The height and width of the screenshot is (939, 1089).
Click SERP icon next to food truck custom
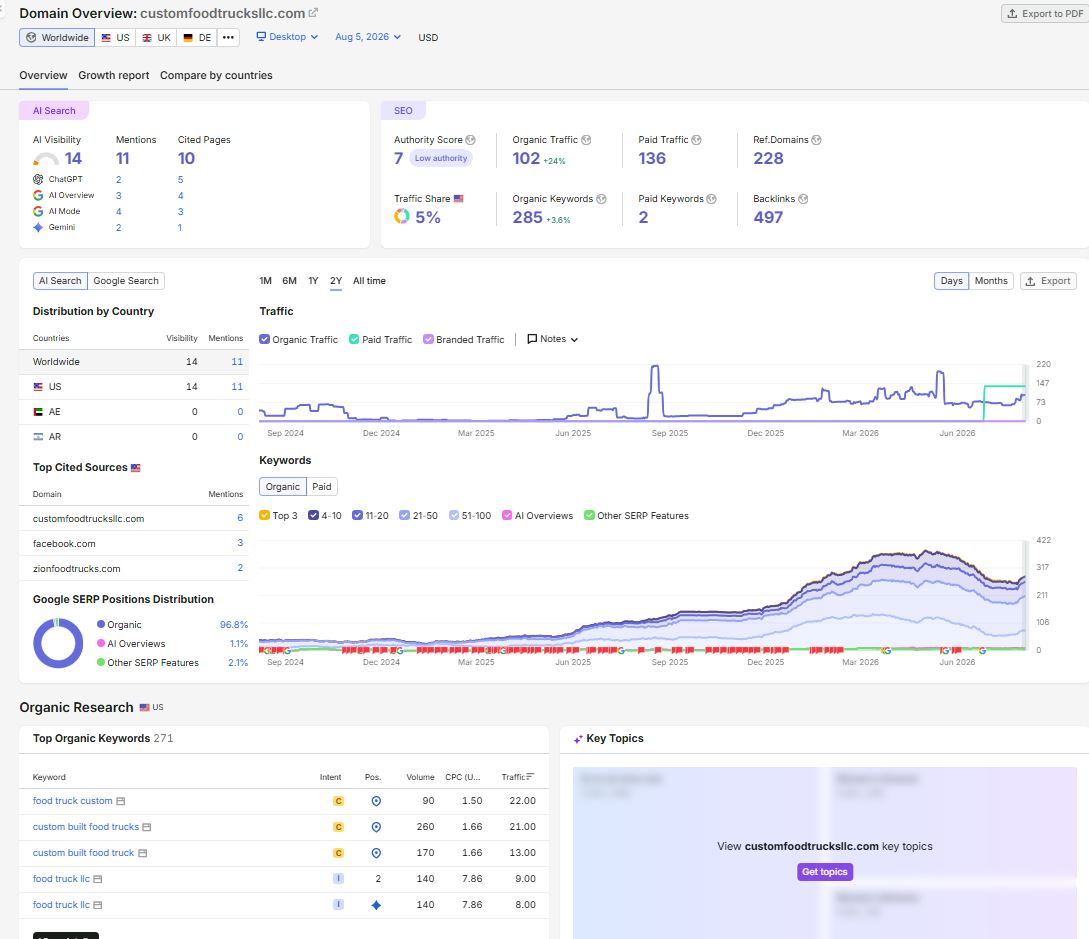click(x=121, y=801)
